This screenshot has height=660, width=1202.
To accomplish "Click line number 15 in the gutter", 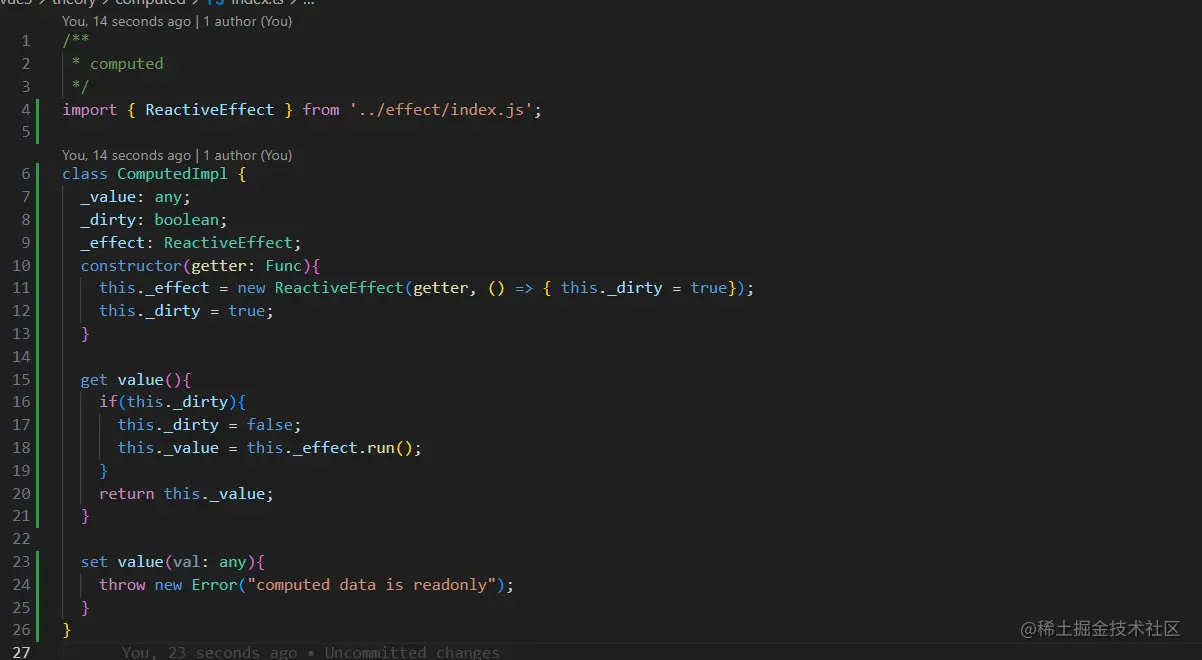I will click(x=21, y=380).
